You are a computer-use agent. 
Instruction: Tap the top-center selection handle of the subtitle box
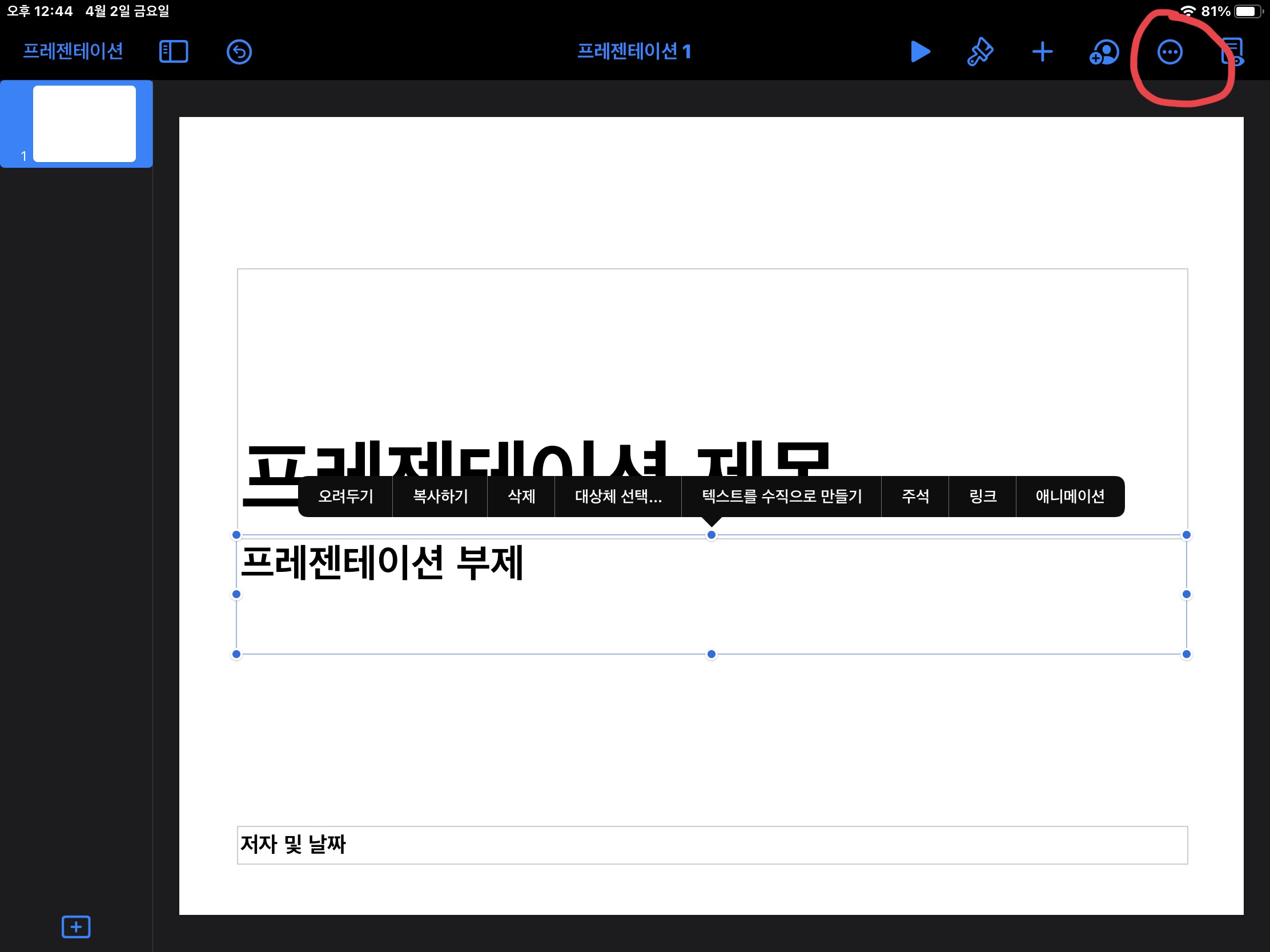coord(712,535)
